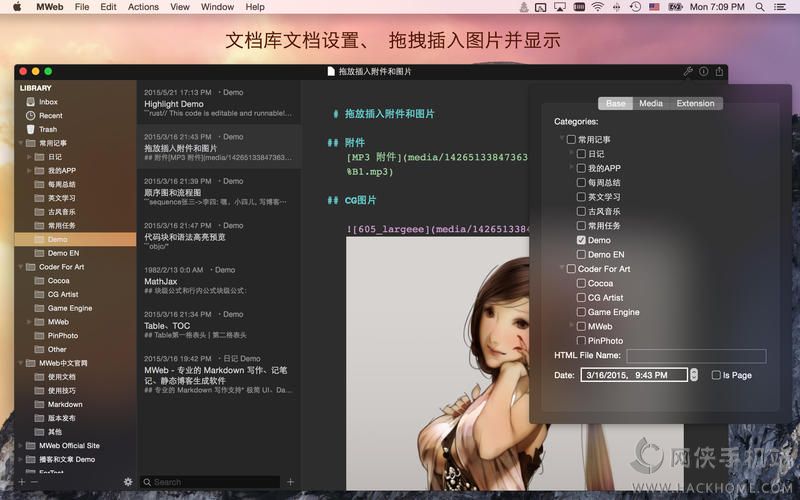Click the Date field value
Screen dimensions: 800x500
point(634,375)
